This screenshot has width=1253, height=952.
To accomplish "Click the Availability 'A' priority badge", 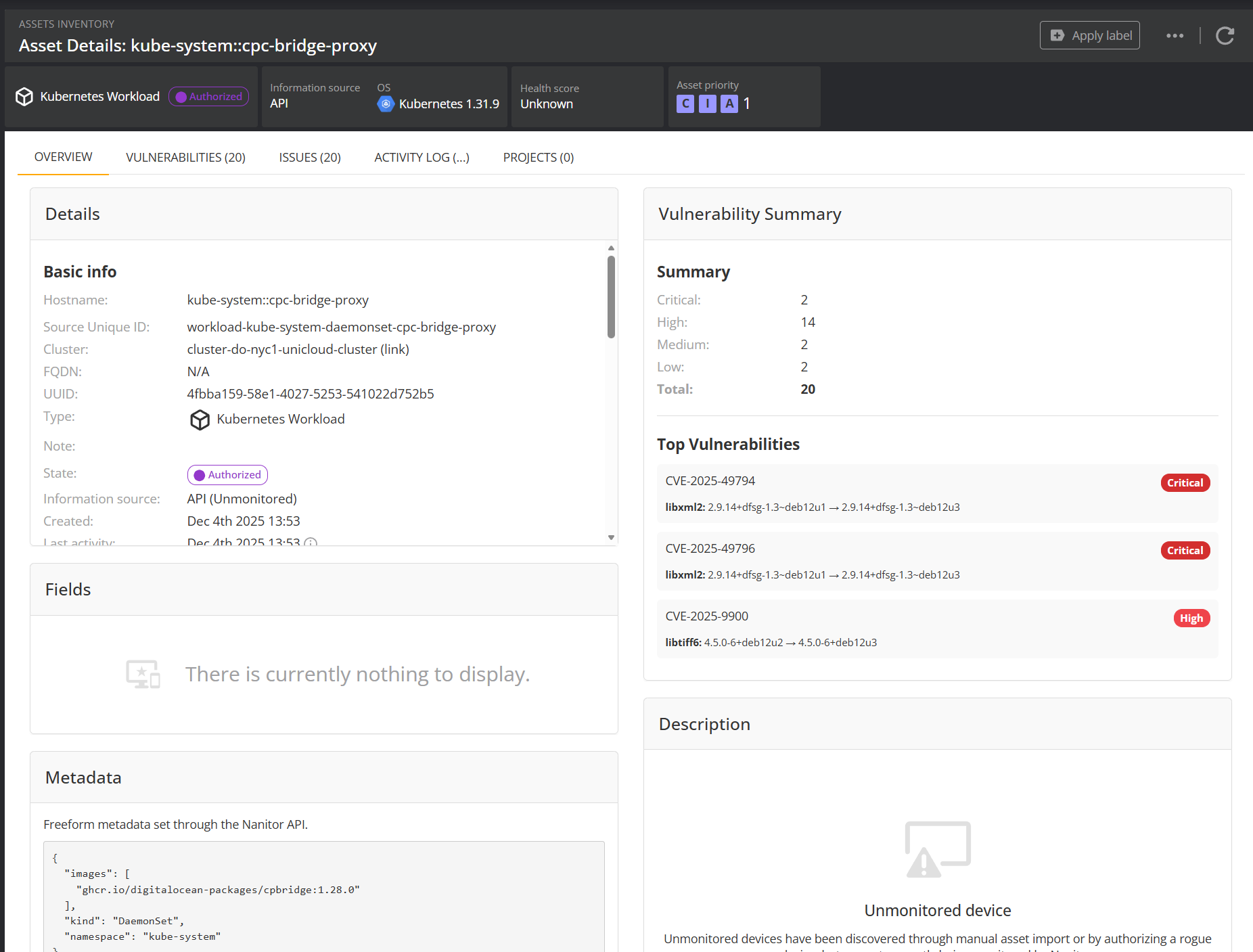I will [x=729, y=104].
